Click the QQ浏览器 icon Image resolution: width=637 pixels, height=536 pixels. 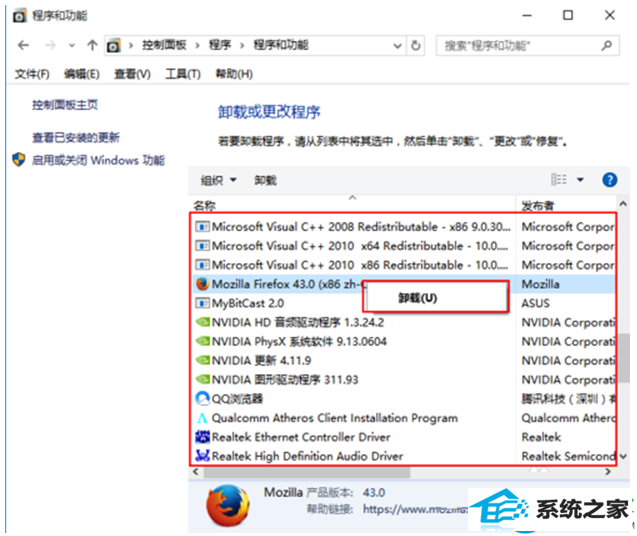pyautogui.click(x=202, y=399)
